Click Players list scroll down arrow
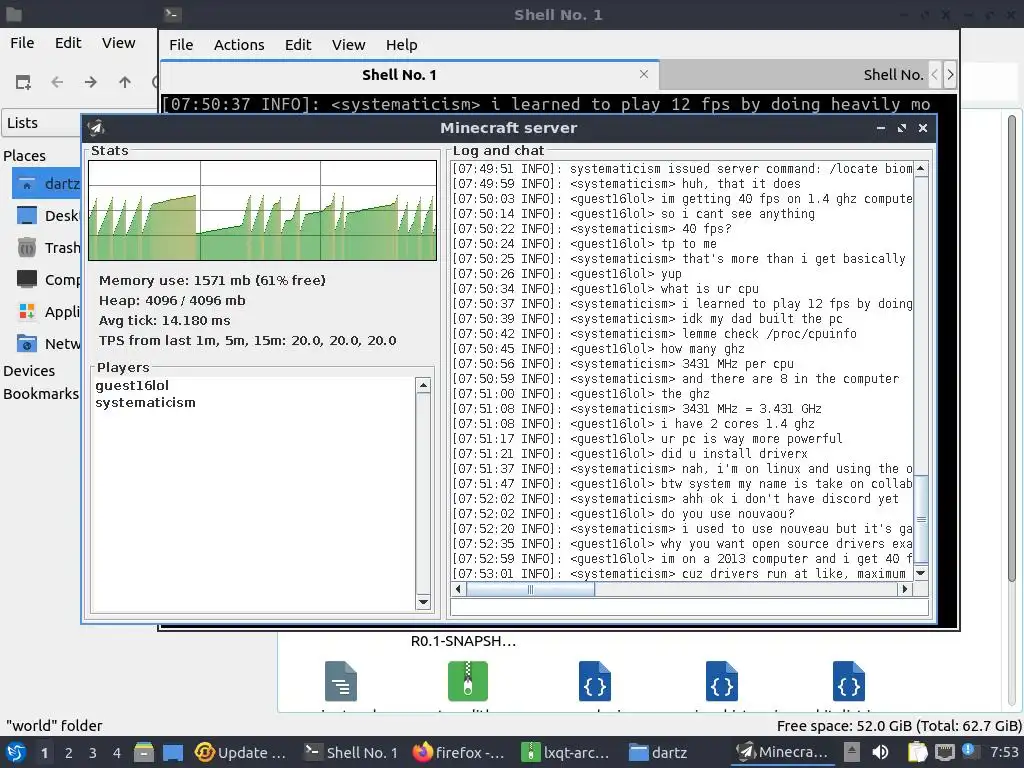Screen dimensions: 1024x768 point(423,602)
